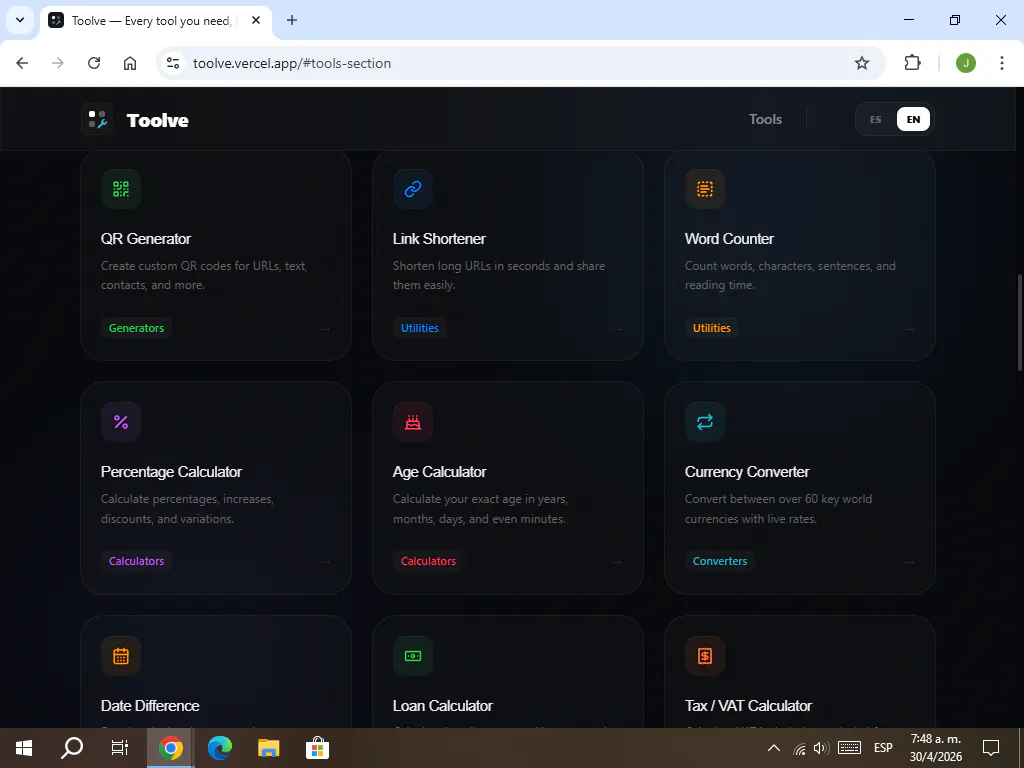Screen dimensions: 1024x768
Task: Click the arrow on Link Shortener card
Action: pos(617,328)
